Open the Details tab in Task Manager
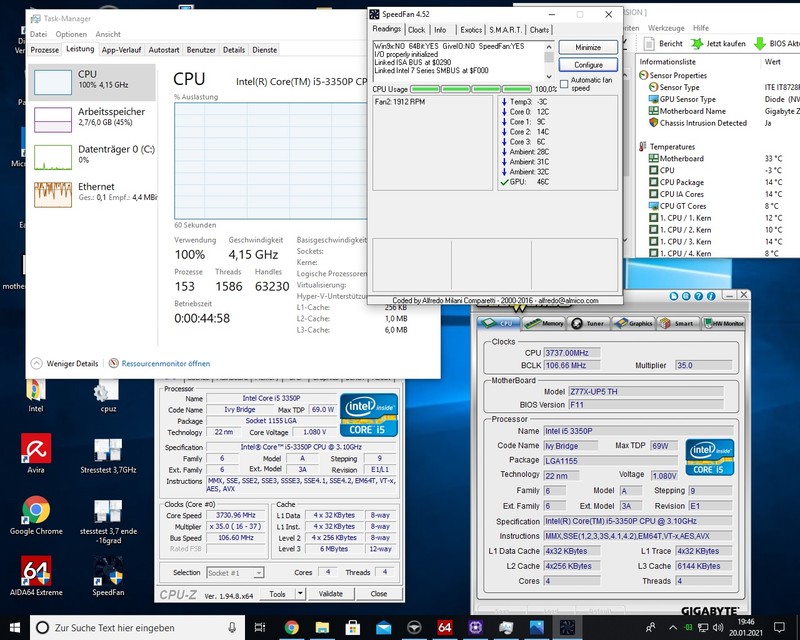 (x=234, y=50)
